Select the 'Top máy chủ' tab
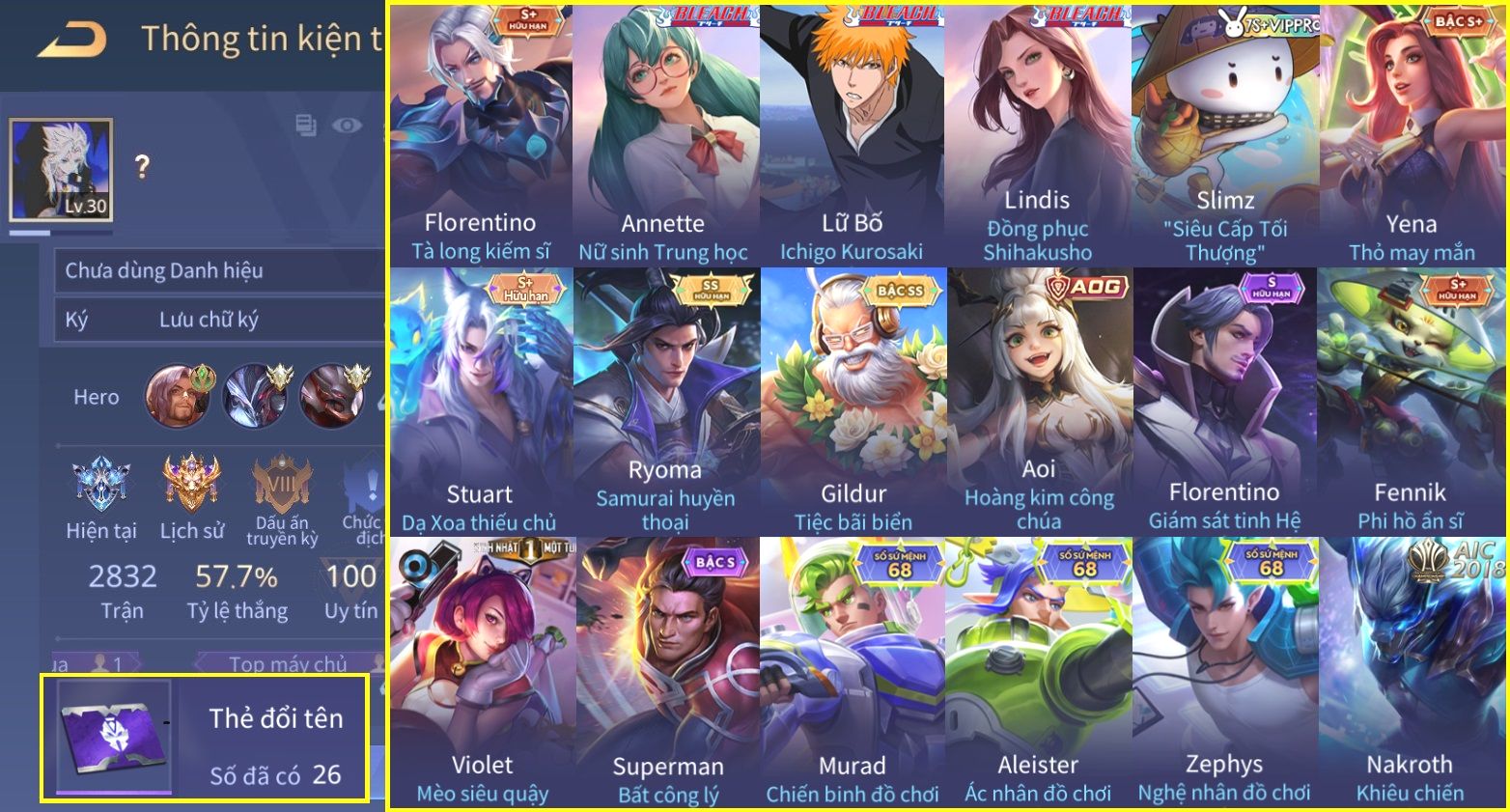Screen dimensions: 1510x812 (x=288, y=663)
